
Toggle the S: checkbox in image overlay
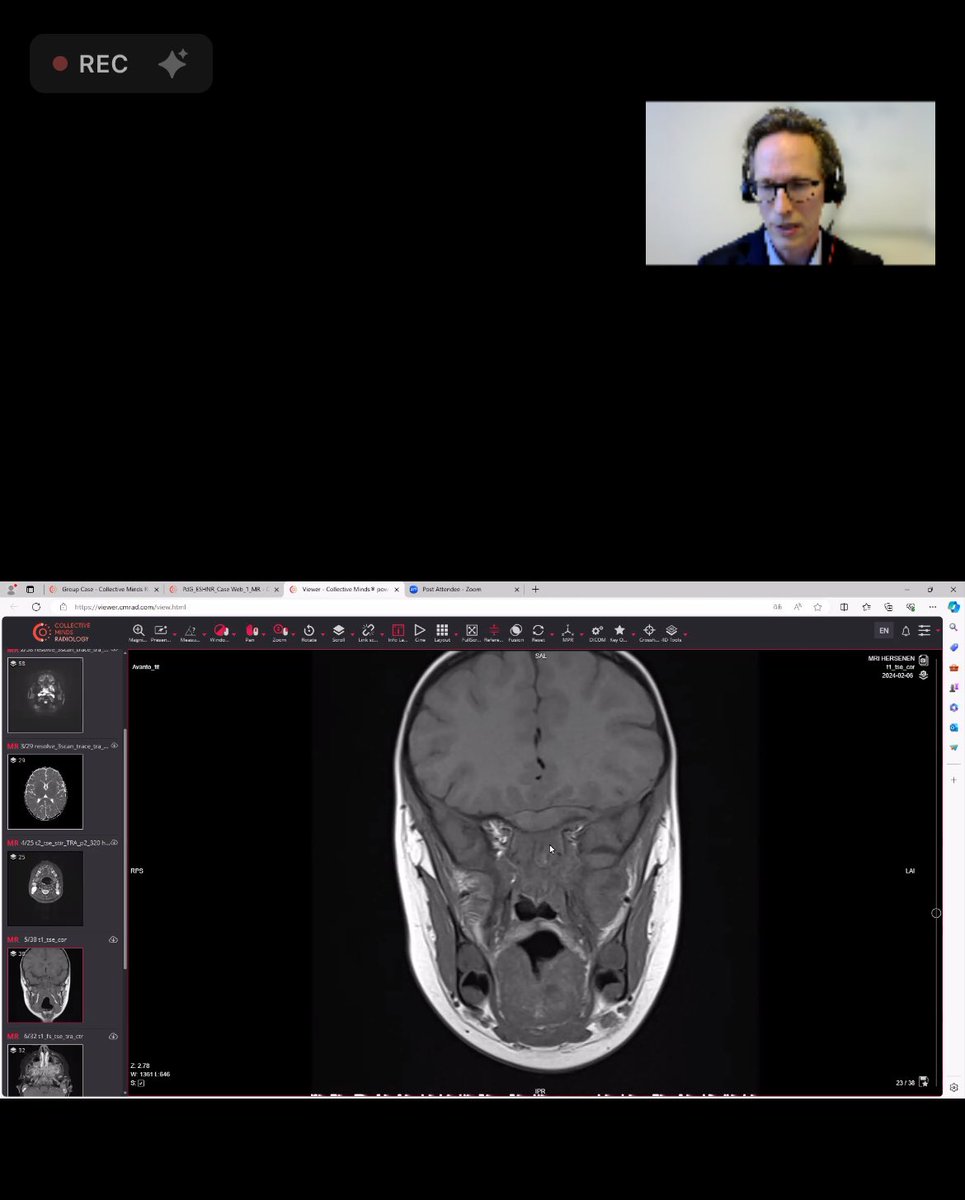point(141,1083)
